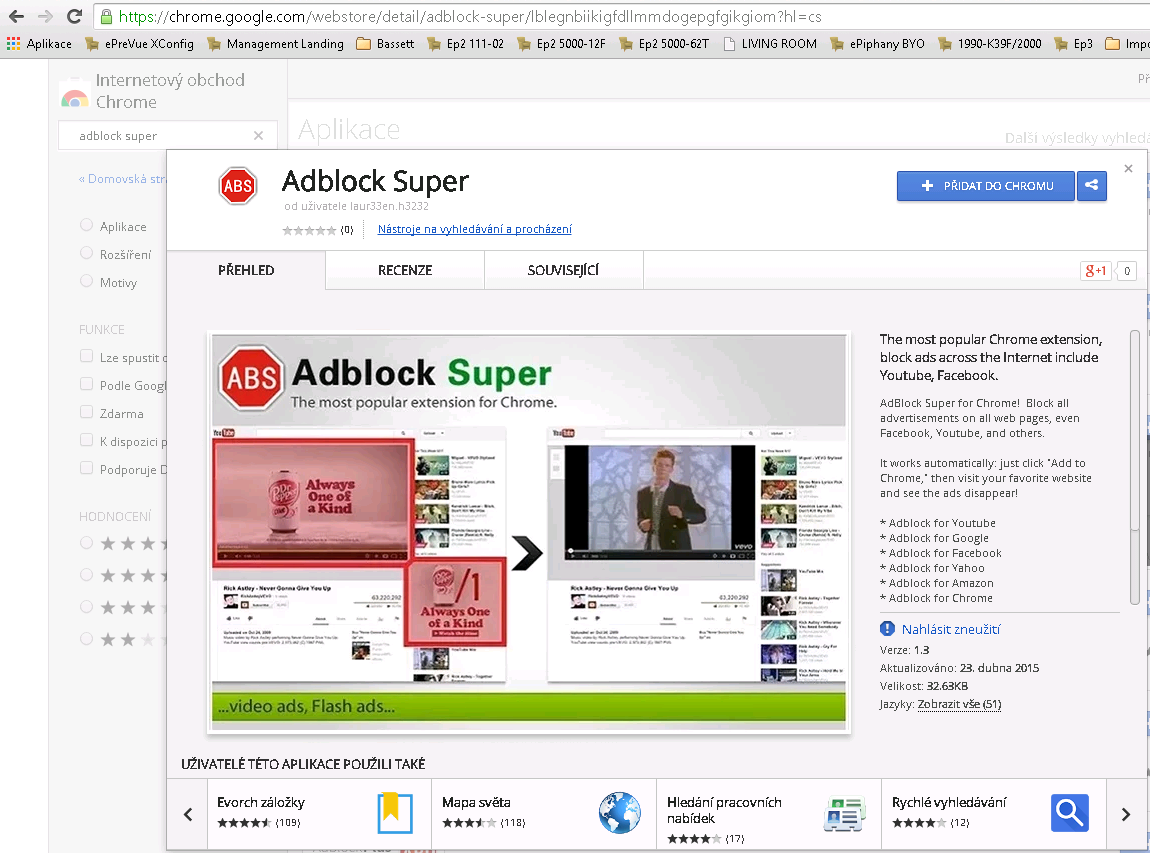This screenshot has width=1150, height=853.
Task: Select the top HODNOCENÍ rating radio button
Action: point(87,543)
